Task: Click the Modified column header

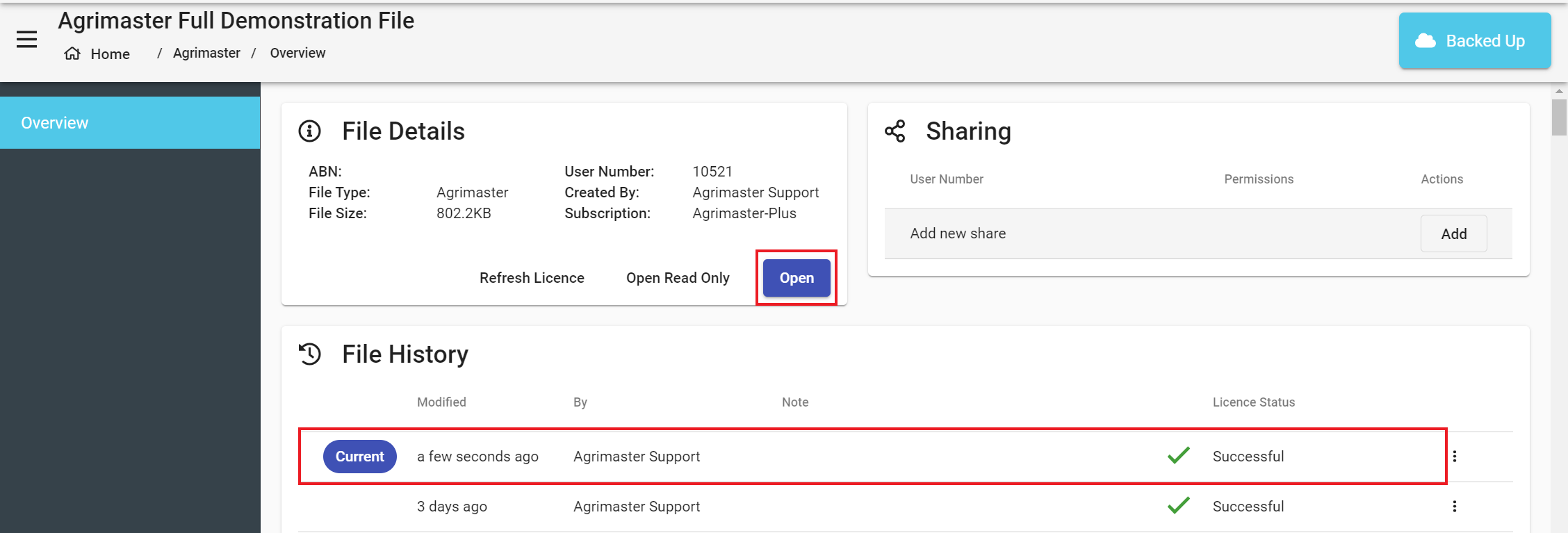Action: click(x=441, y=402)
